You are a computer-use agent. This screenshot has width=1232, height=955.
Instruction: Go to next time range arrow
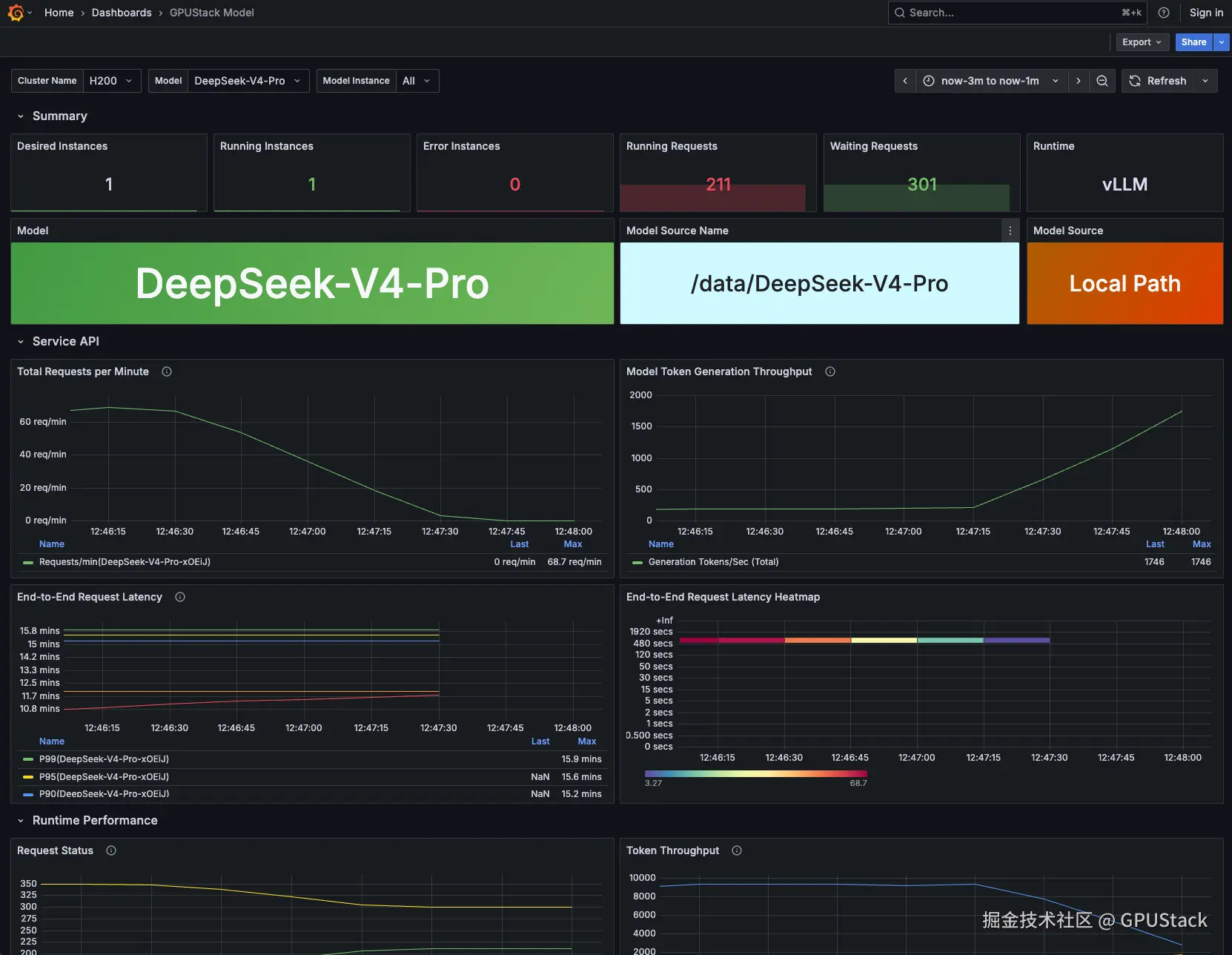tap(1079, 81)
